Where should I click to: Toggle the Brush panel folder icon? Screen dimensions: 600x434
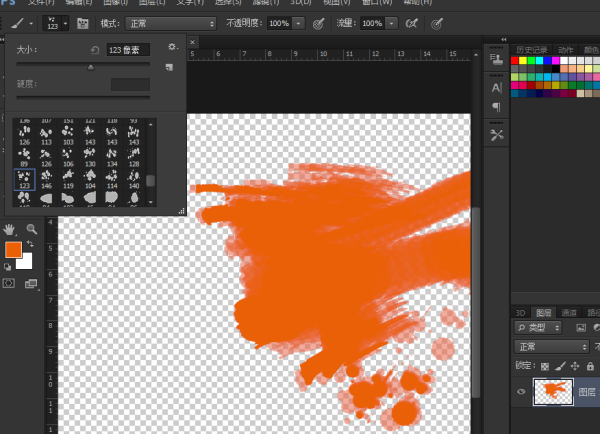[83, 24]
